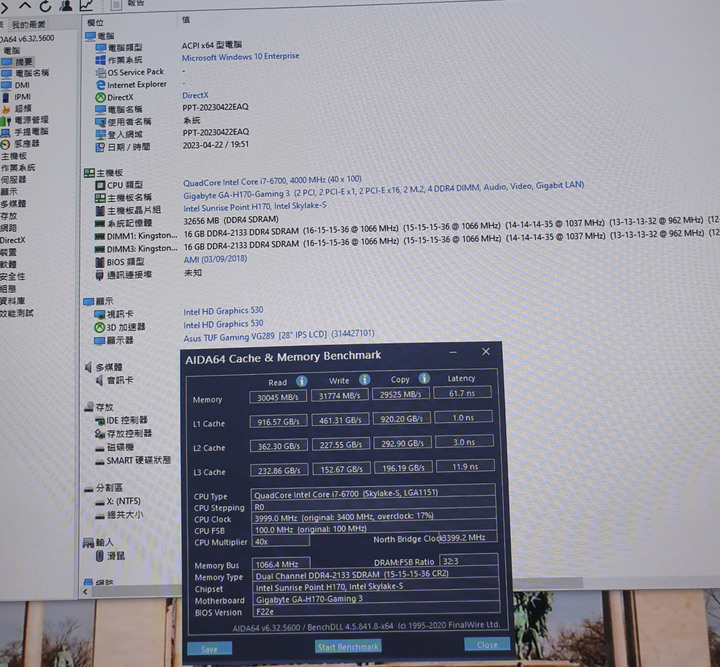Image resolution: width=720 pixels, height=667 pixels.
Task: Click info icon next to Write column
Action: pyautogui.click(x=365, y=379)
